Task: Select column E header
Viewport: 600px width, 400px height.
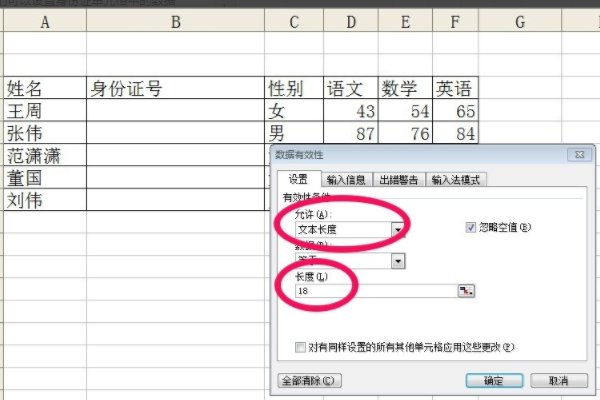Action: (x=405, y=22)
